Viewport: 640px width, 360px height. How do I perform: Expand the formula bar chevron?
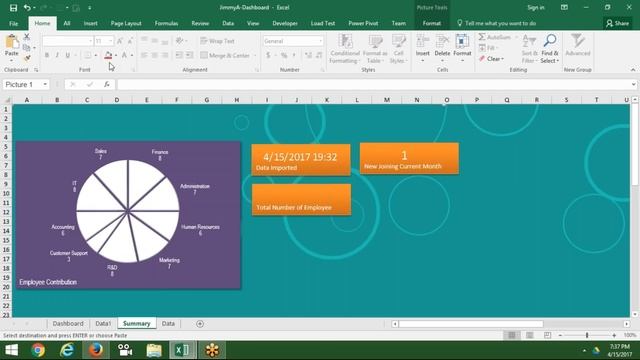[x=633, y=84]
